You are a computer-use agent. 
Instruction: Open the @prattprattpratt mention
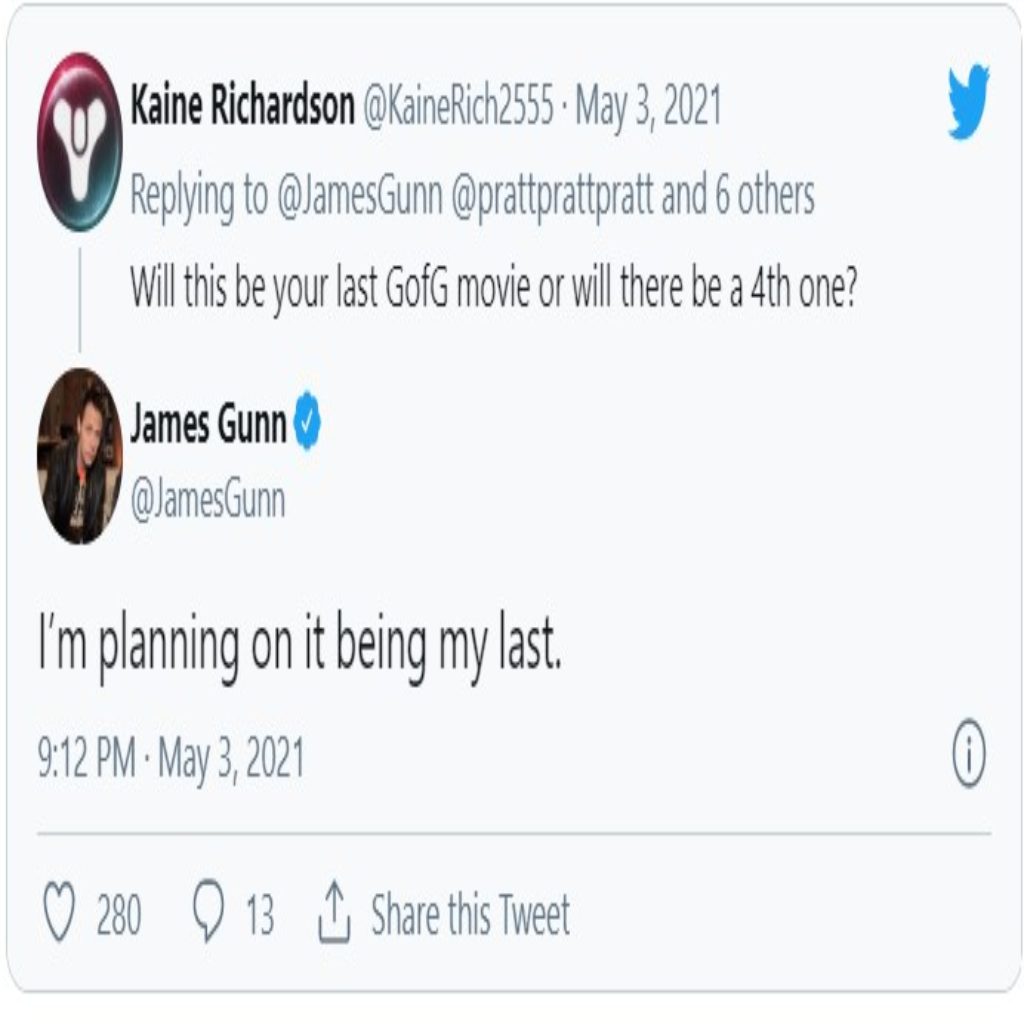click(554, 197)
